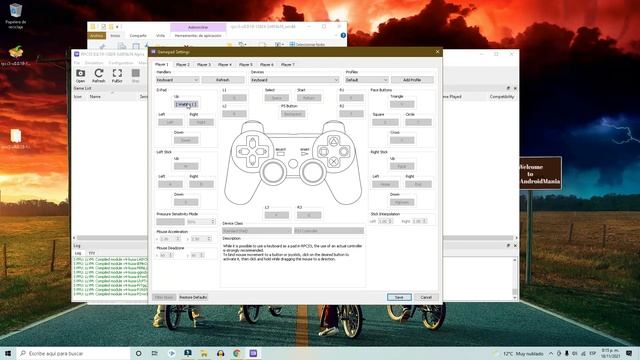Click the Start binding button

click(x=309, y=98)
